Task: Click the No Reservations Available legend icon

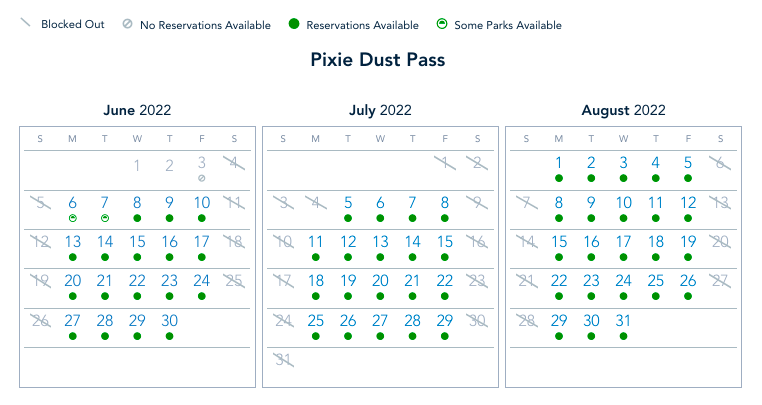Action: point(126,24)
